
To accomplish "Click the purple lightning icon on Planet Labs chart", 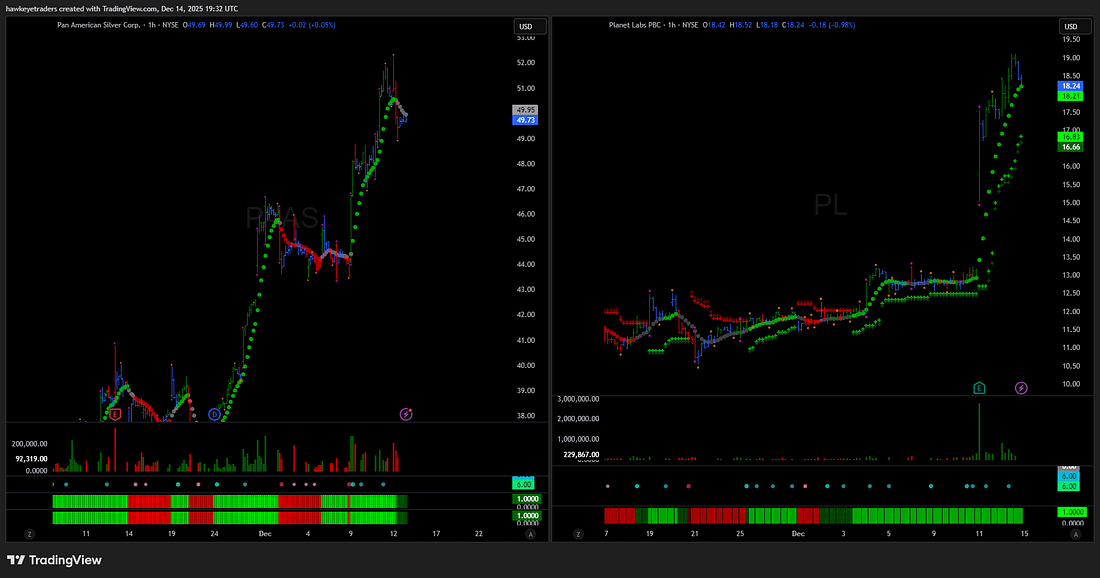I will (1021, 388).
